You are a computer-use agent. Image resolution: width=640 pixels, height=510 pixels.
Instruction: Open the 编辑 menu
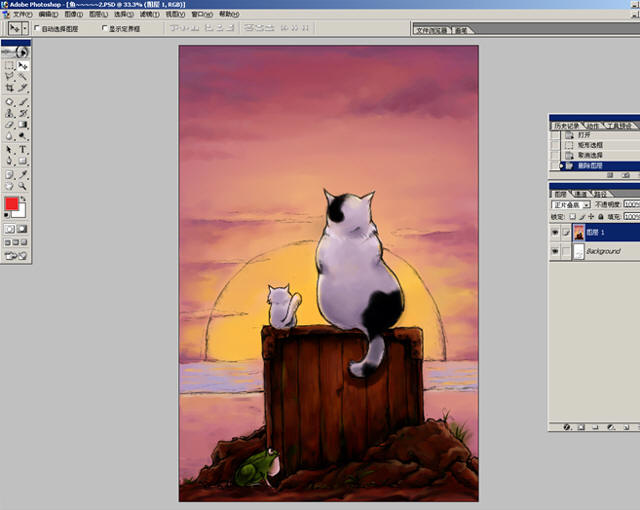point(49,14)
